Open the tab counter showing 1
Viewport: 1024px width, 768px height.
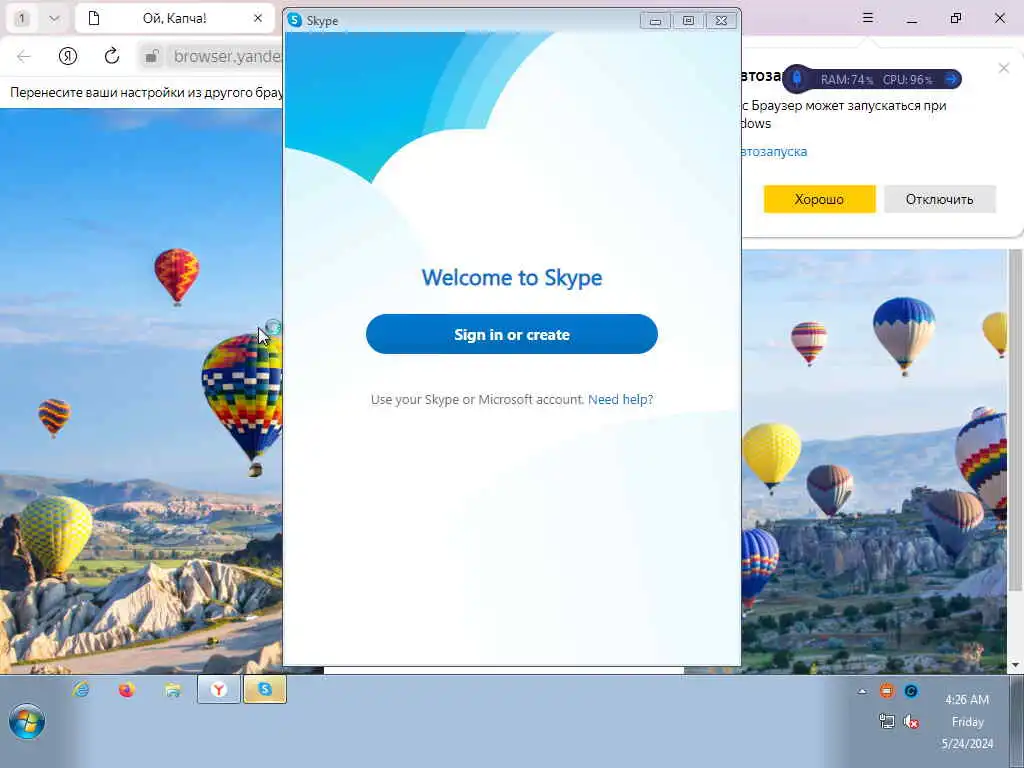[x=22, y=18]
